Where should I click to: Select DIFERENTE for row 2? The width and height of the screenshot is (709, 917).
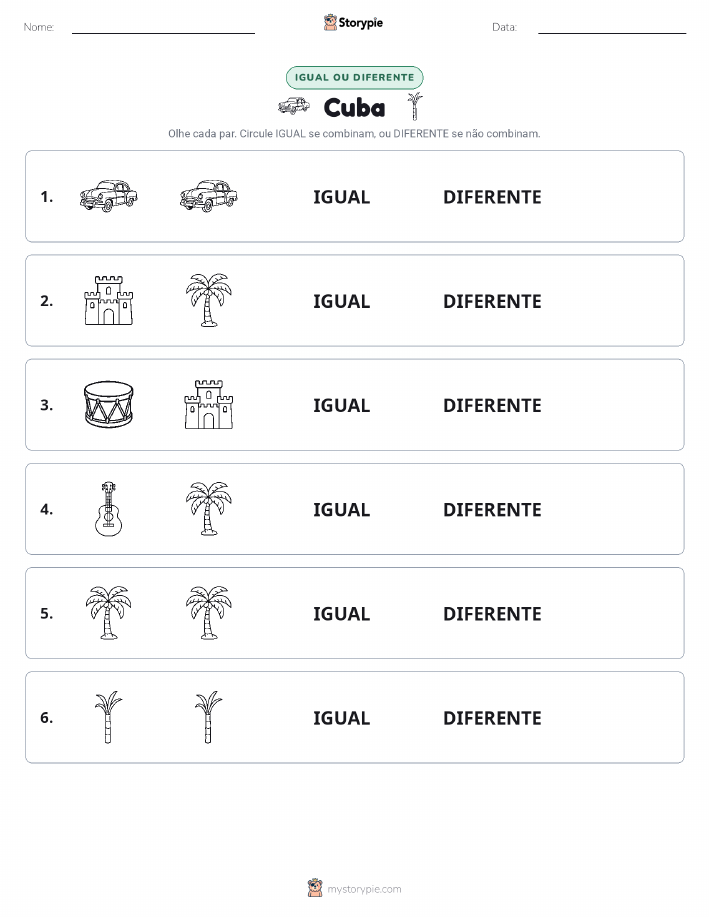492,301
